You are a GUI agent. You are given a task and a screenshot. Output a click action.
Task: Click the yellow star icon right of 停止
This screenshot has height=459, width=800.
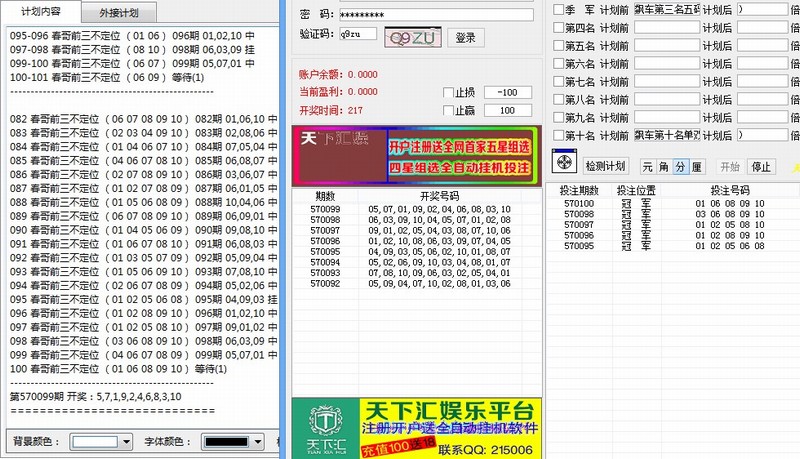pyautogui.click(x=794, y=166)
